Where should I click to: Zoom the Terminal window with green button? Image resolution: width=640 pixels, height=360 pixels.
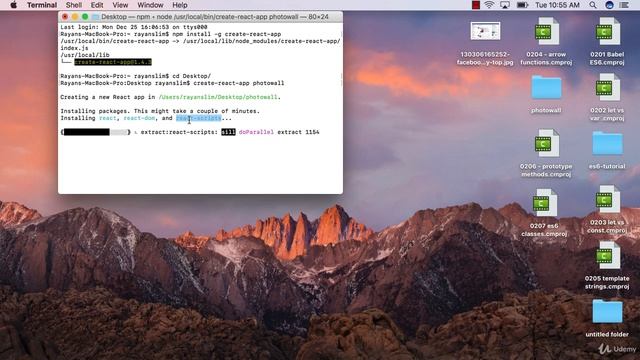(85, 17)
